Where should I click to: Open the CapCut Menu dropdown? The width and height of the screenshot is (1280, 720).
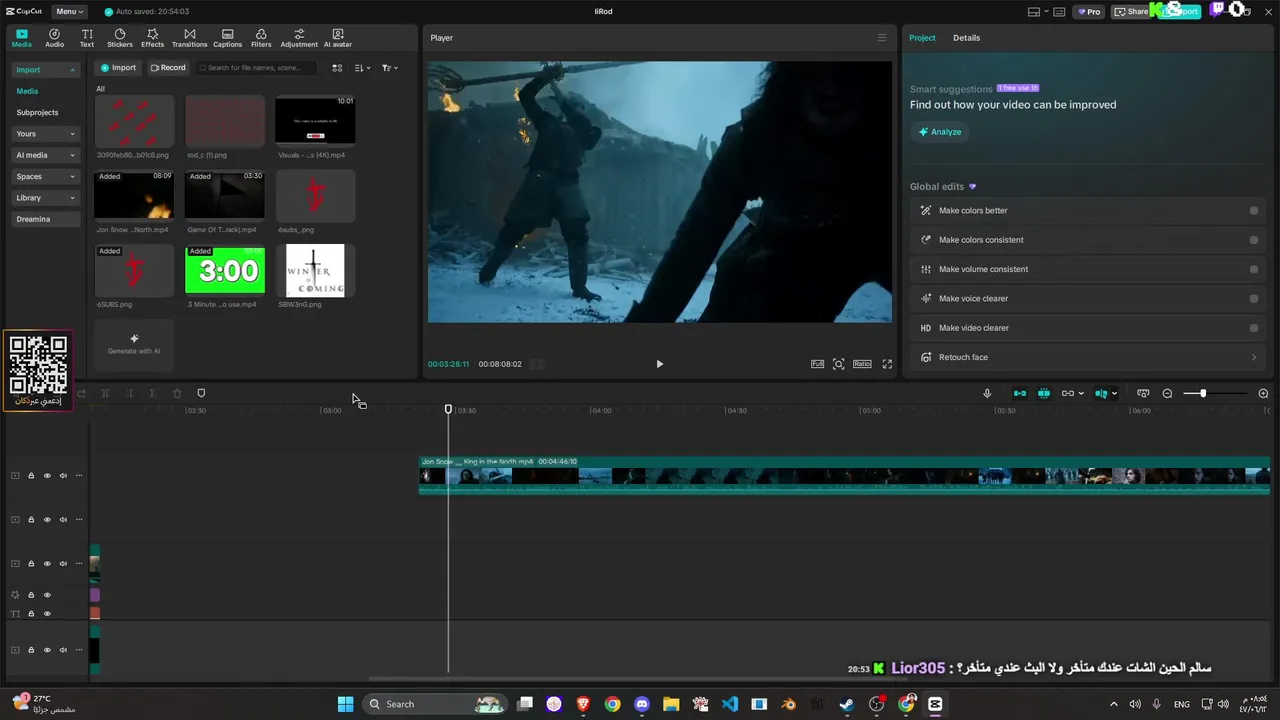tap(69, 12)
